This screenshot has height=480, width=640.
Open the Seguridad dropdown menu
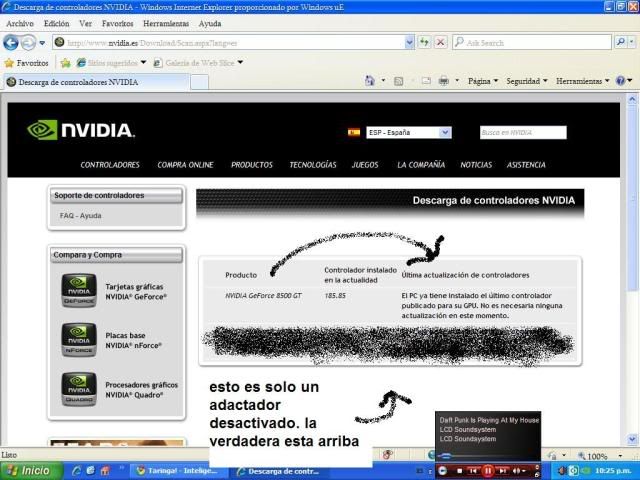(x=527, y=81)
